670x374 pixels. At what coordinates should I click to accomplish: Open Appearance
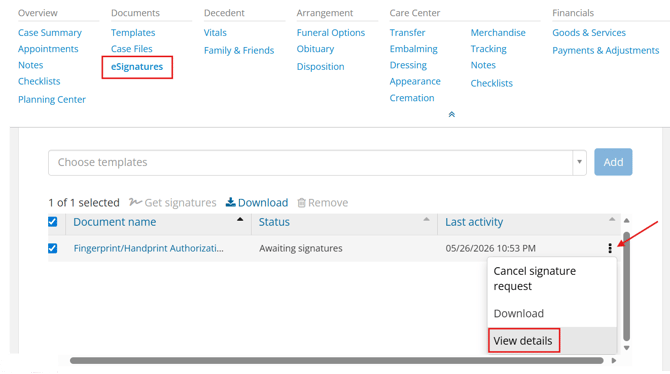click(415, 81)
